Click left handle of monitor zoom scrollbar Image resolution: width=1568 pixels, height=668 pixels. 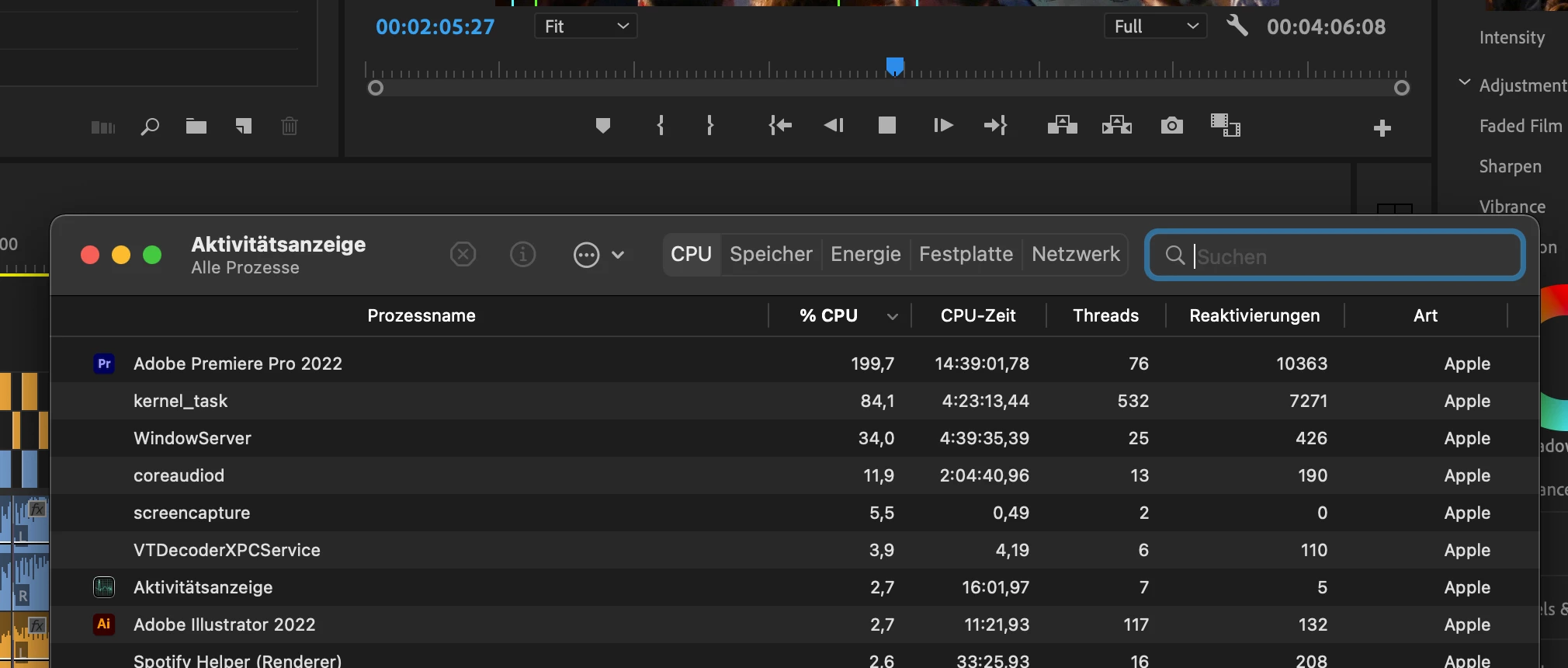click(376, 88)
